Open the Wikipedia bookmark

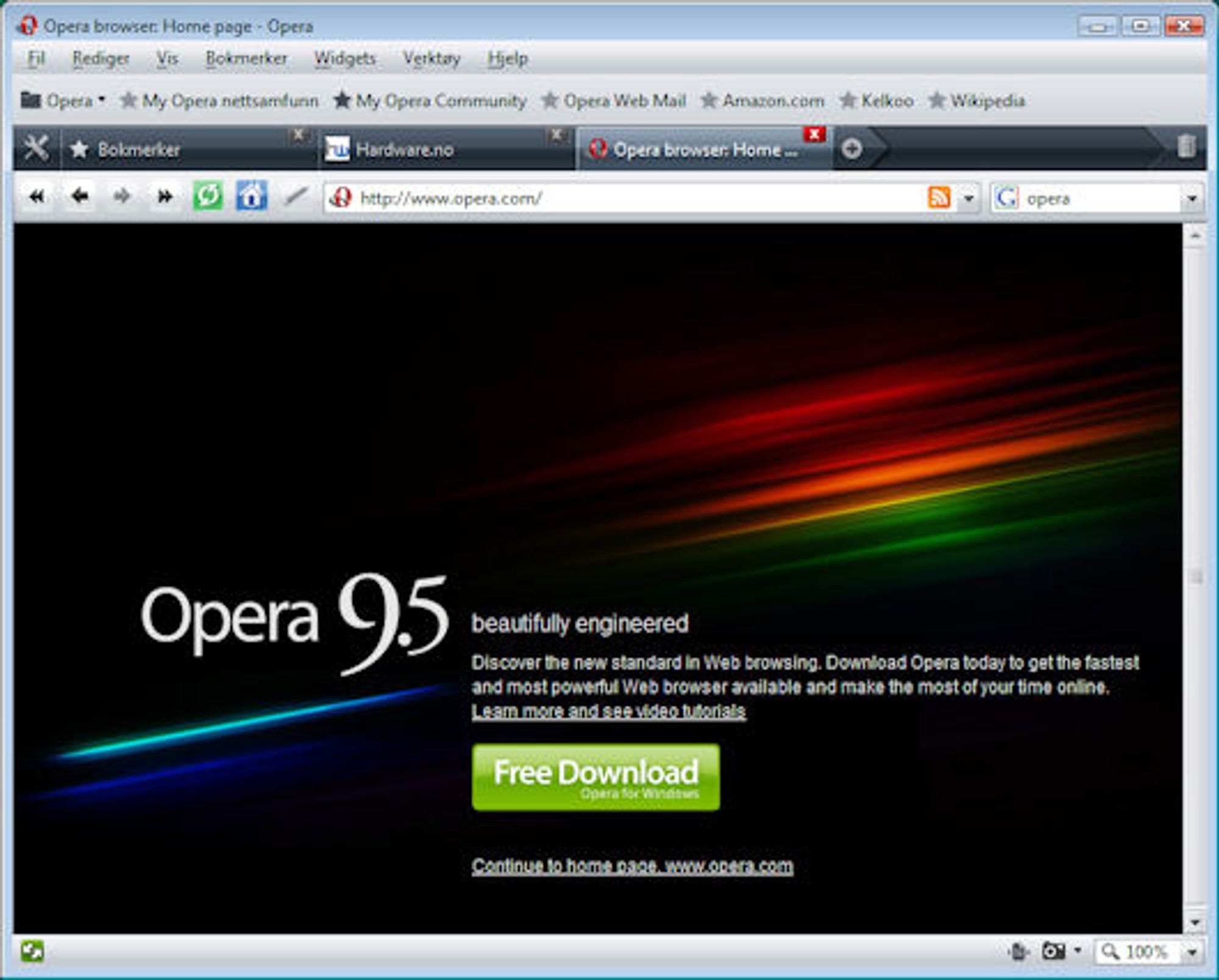pyautogui.click(x=976, y=100)
